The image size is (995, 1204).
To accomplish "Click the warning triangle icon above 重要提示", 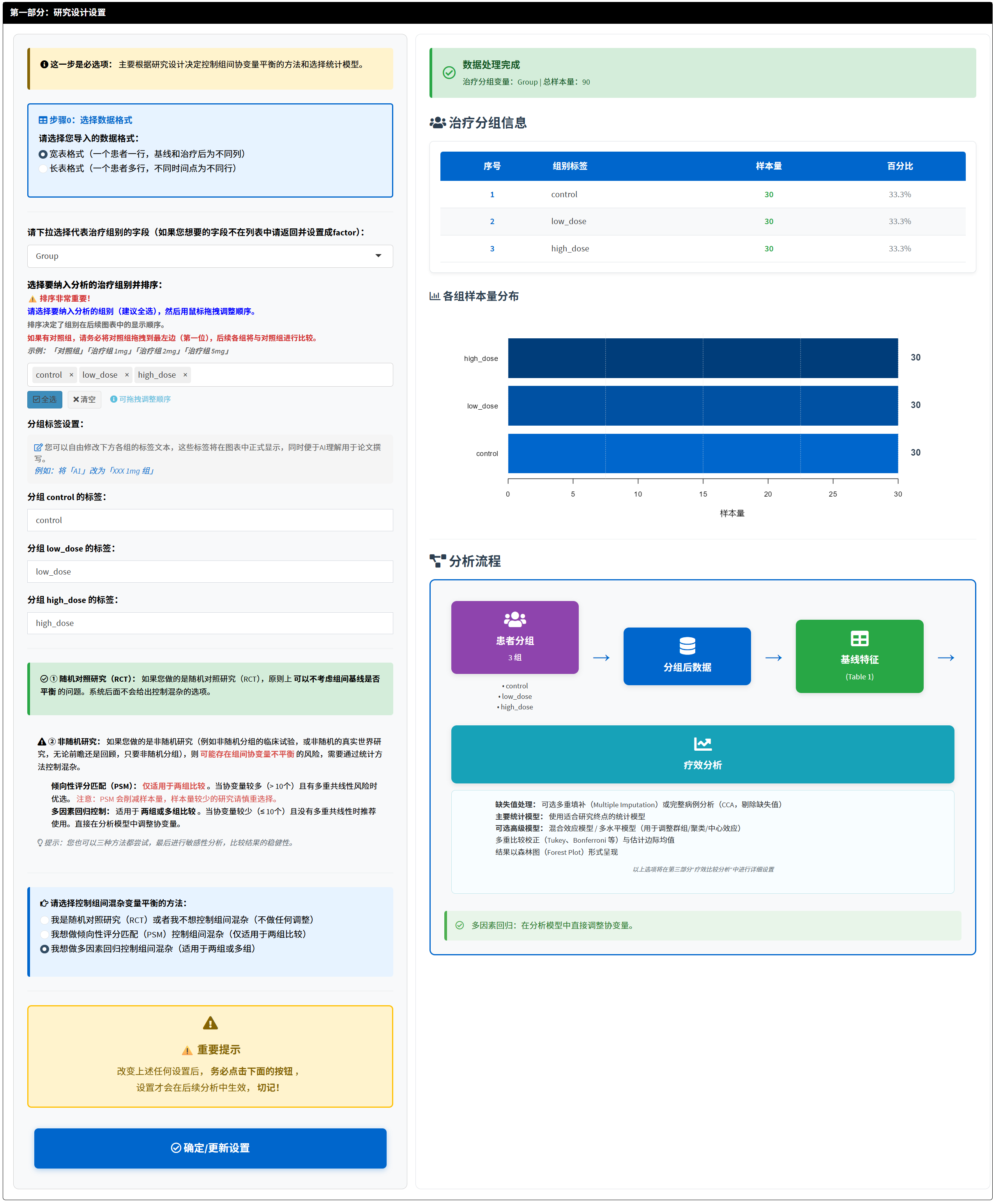I will pos(210,1023).
